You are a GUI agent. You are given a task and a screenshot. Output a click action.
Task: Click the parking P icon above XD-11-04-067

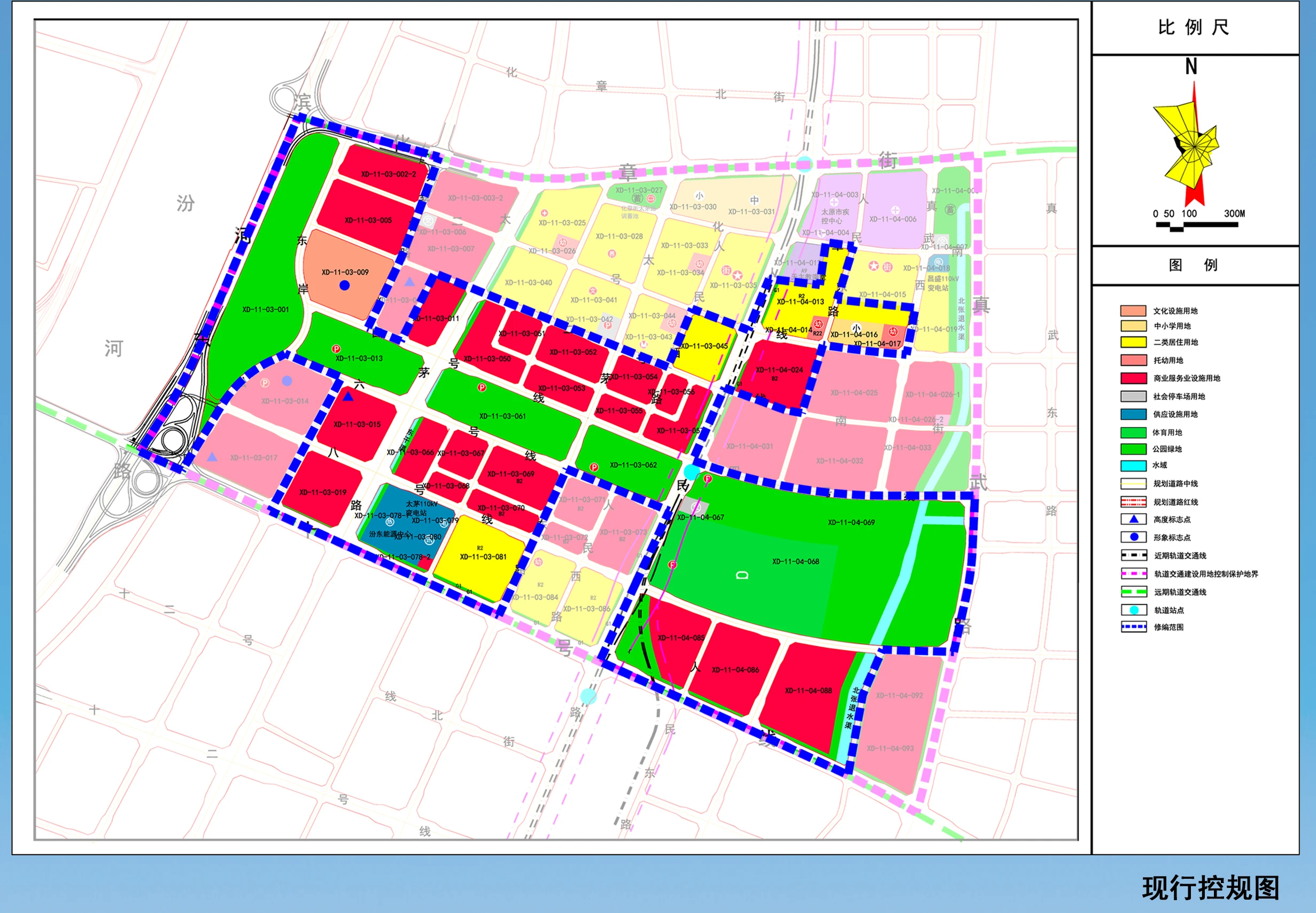(x=708, y=478)
